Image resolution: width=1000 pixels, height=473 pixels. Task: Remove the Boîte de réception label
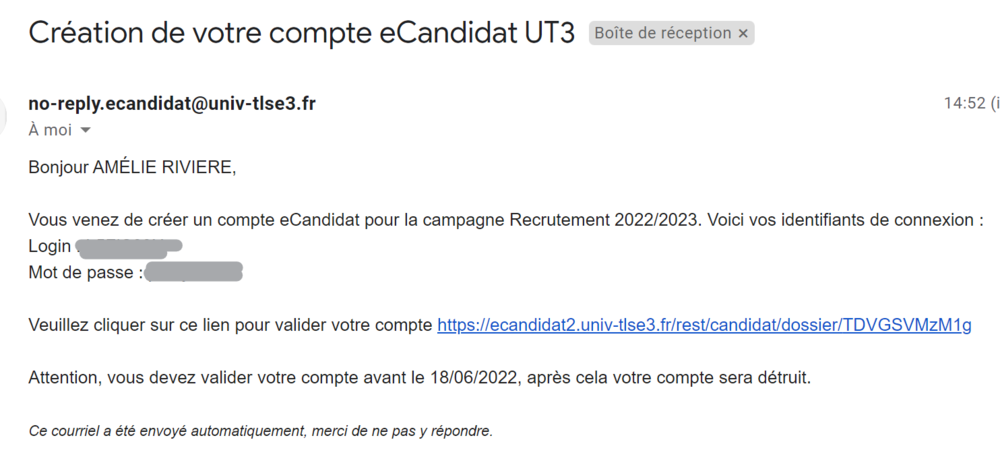point(743,33)
